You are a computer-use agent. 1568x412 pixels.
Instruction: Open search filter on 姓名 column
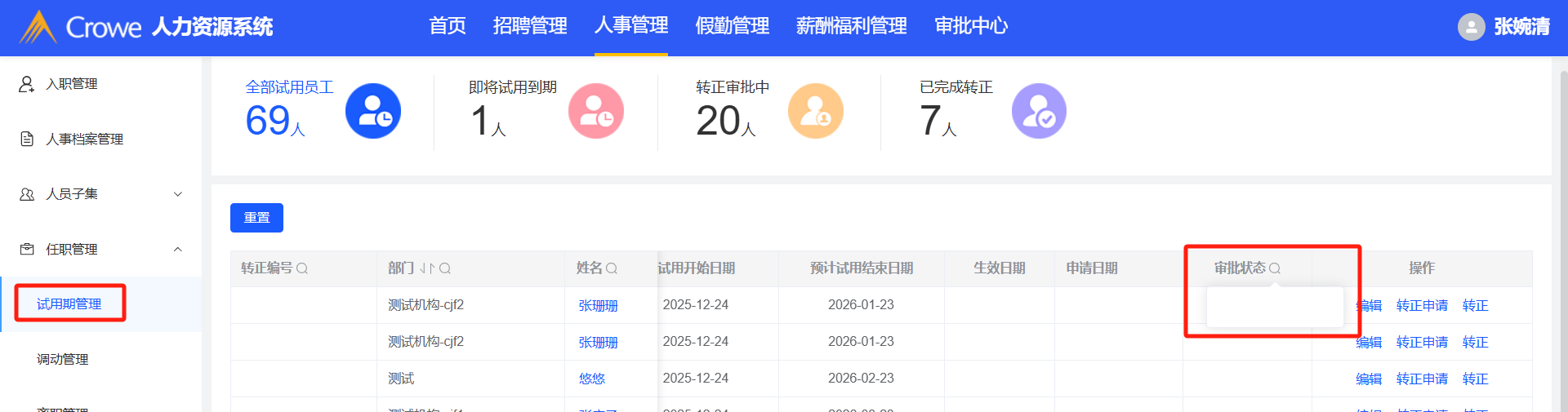pos(612,268)
